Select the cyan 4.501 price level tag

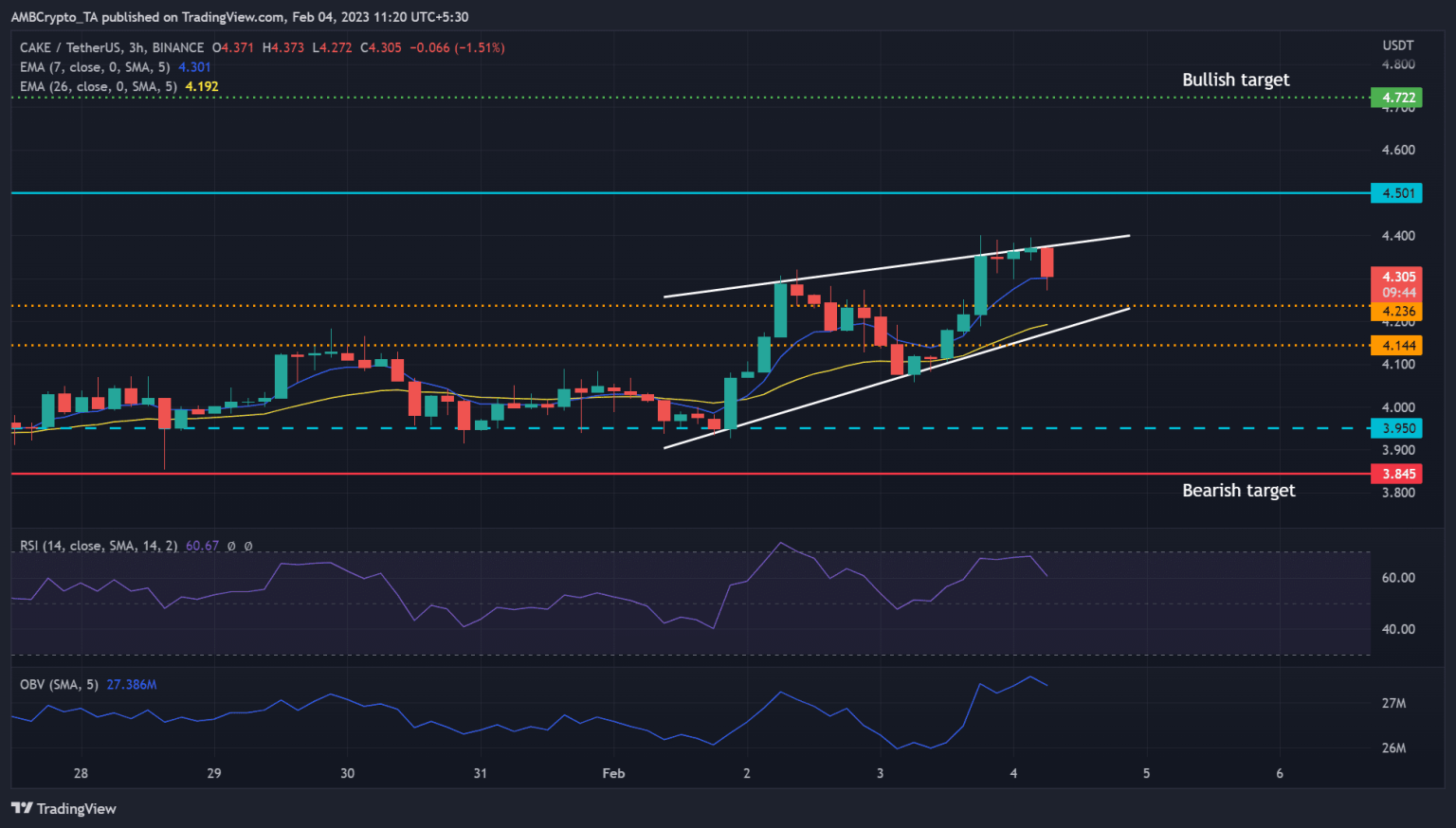click(1396, 193)
